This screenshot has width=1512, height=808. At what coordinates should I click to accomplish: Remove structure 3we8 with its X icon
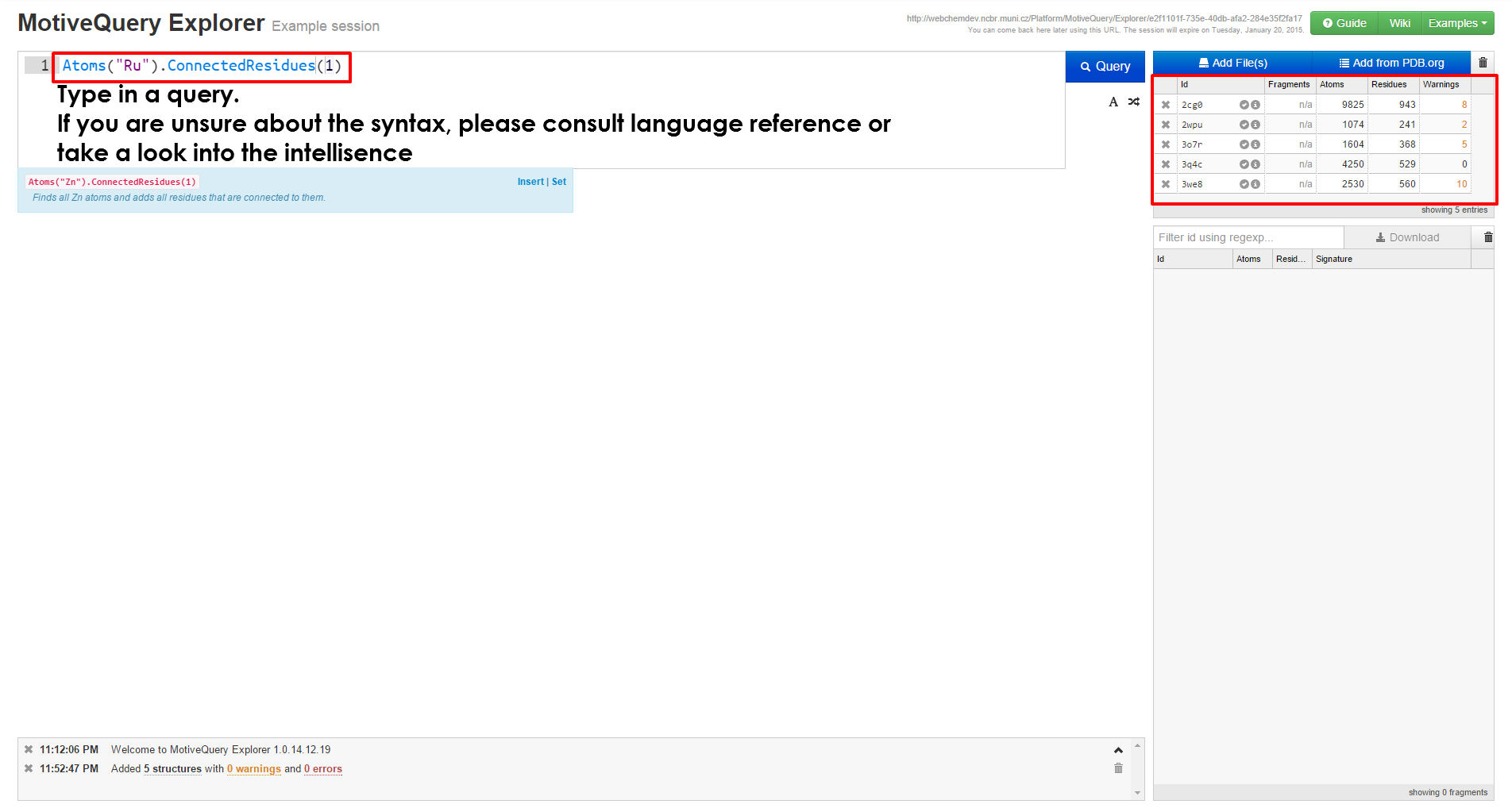point(1166,184)
